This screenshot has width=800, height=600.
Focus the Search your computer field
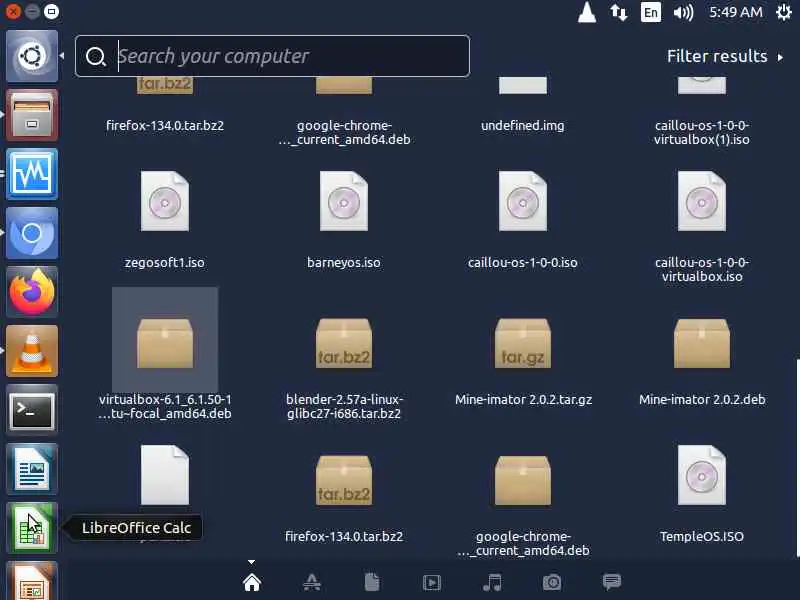272,56
